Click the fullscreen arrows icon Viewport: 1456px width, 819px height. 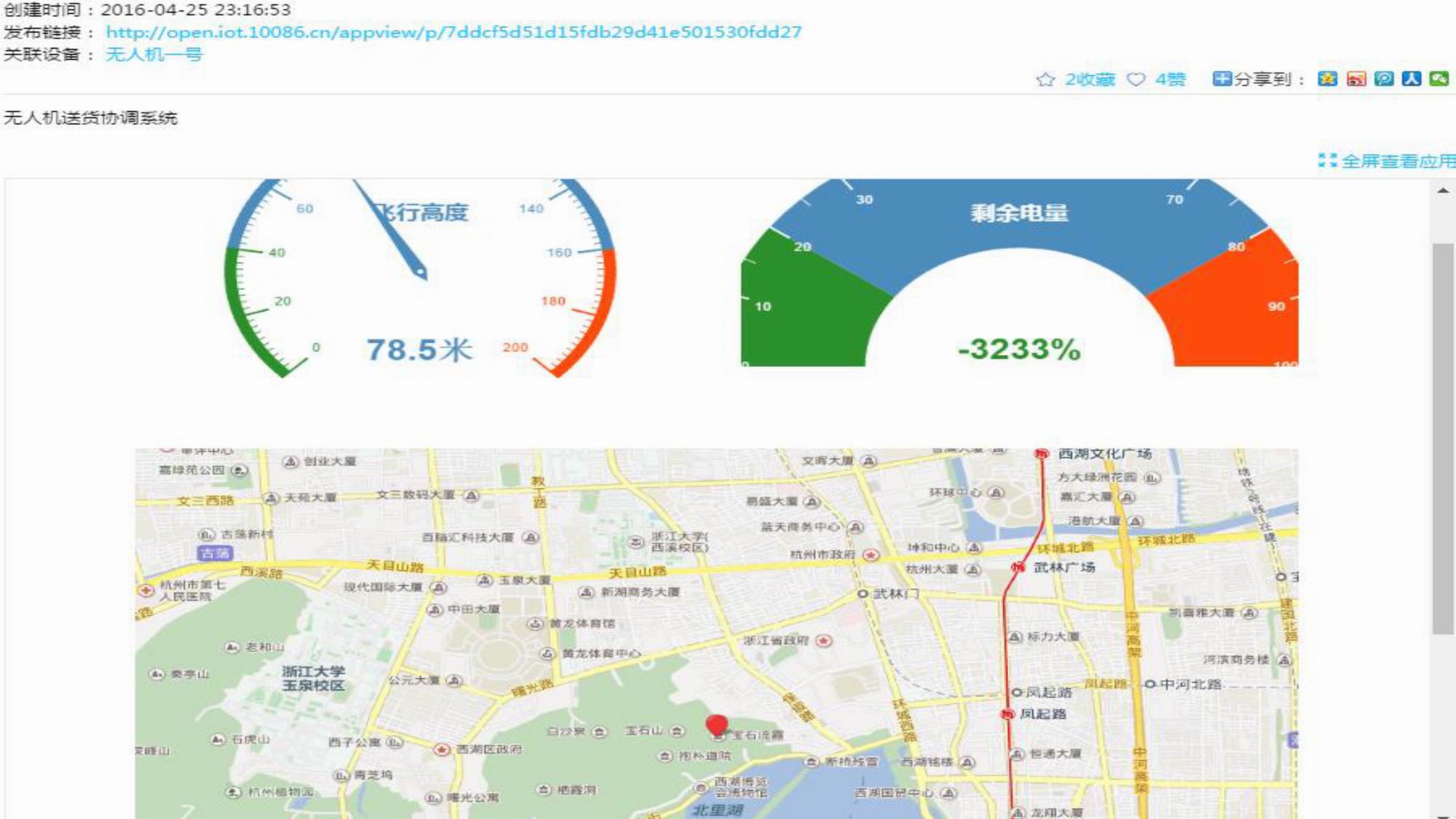(1327, 161)
